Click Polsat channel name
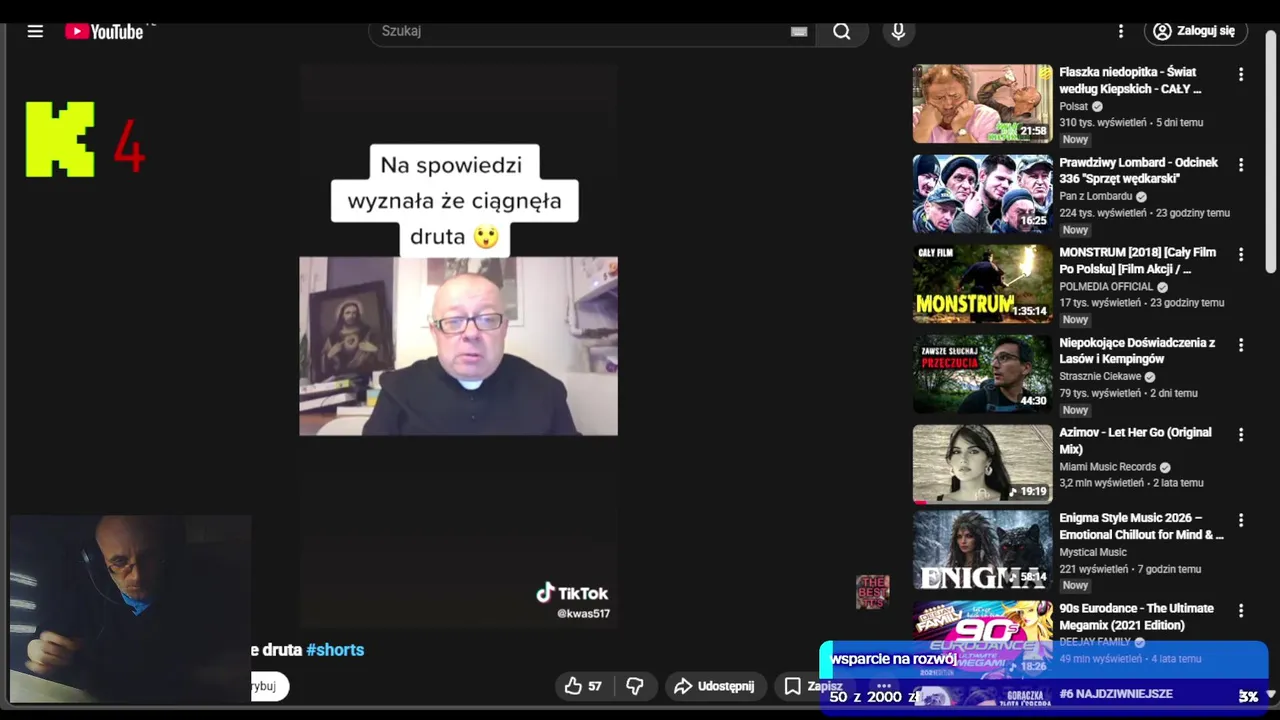1280x720 pixels. click(x=1074, y=106)
